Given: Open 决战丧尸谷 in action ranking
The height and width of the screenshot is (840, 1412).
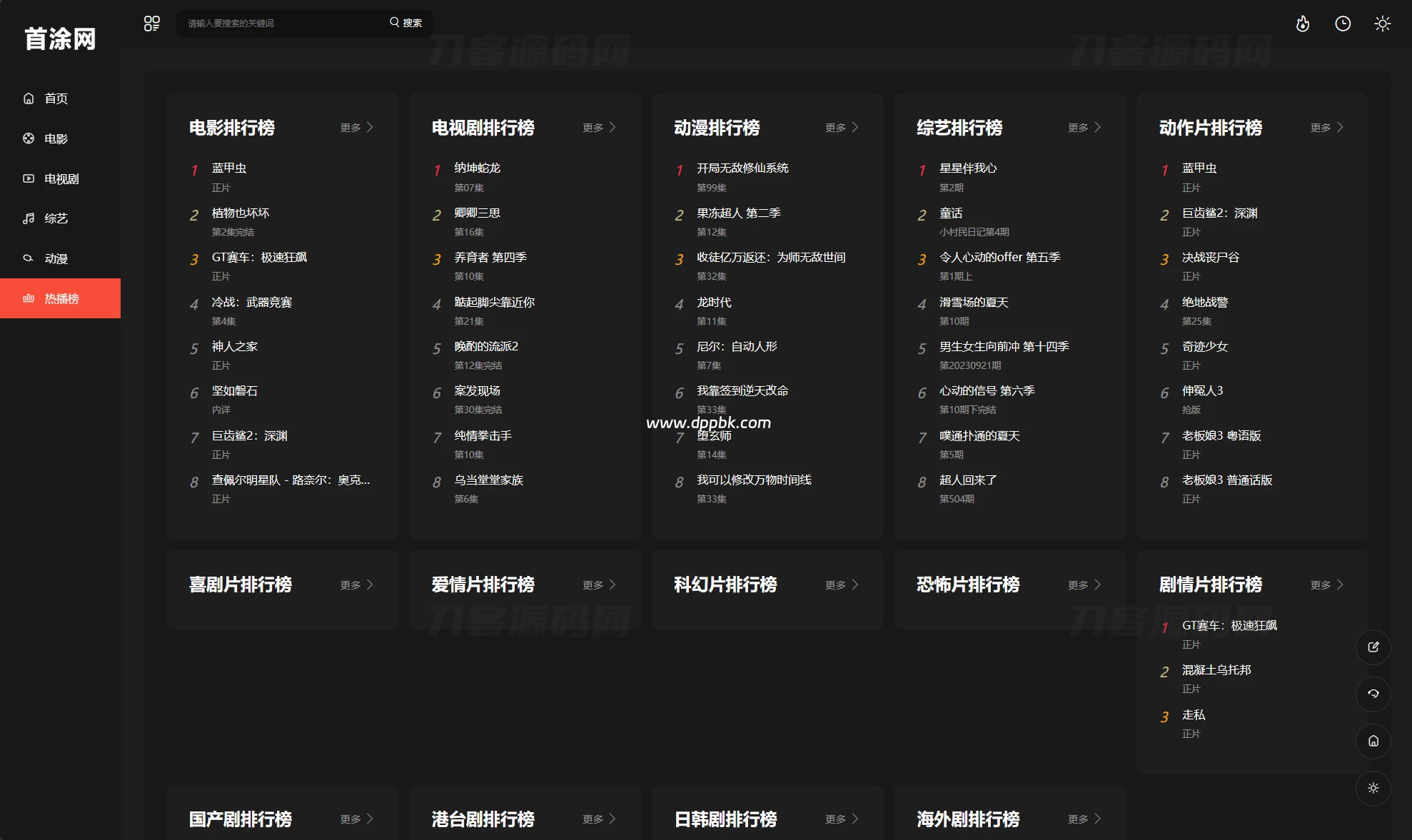Looking at the screenshot, I should [x=1211, y=258].
